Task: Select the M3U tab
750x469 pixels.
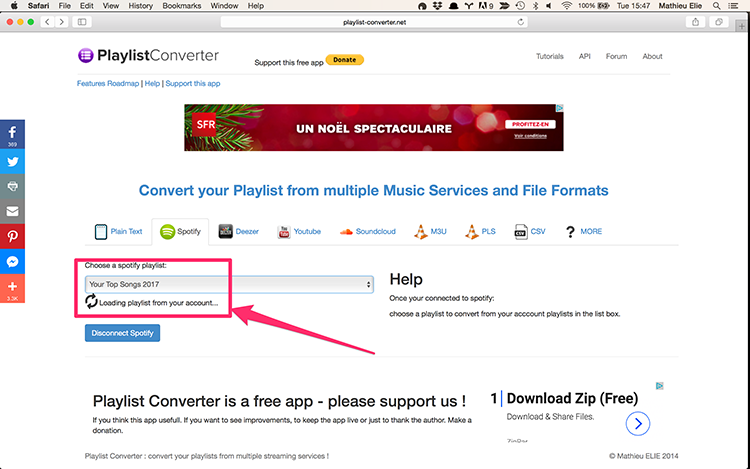Action: tap(430, 231)
